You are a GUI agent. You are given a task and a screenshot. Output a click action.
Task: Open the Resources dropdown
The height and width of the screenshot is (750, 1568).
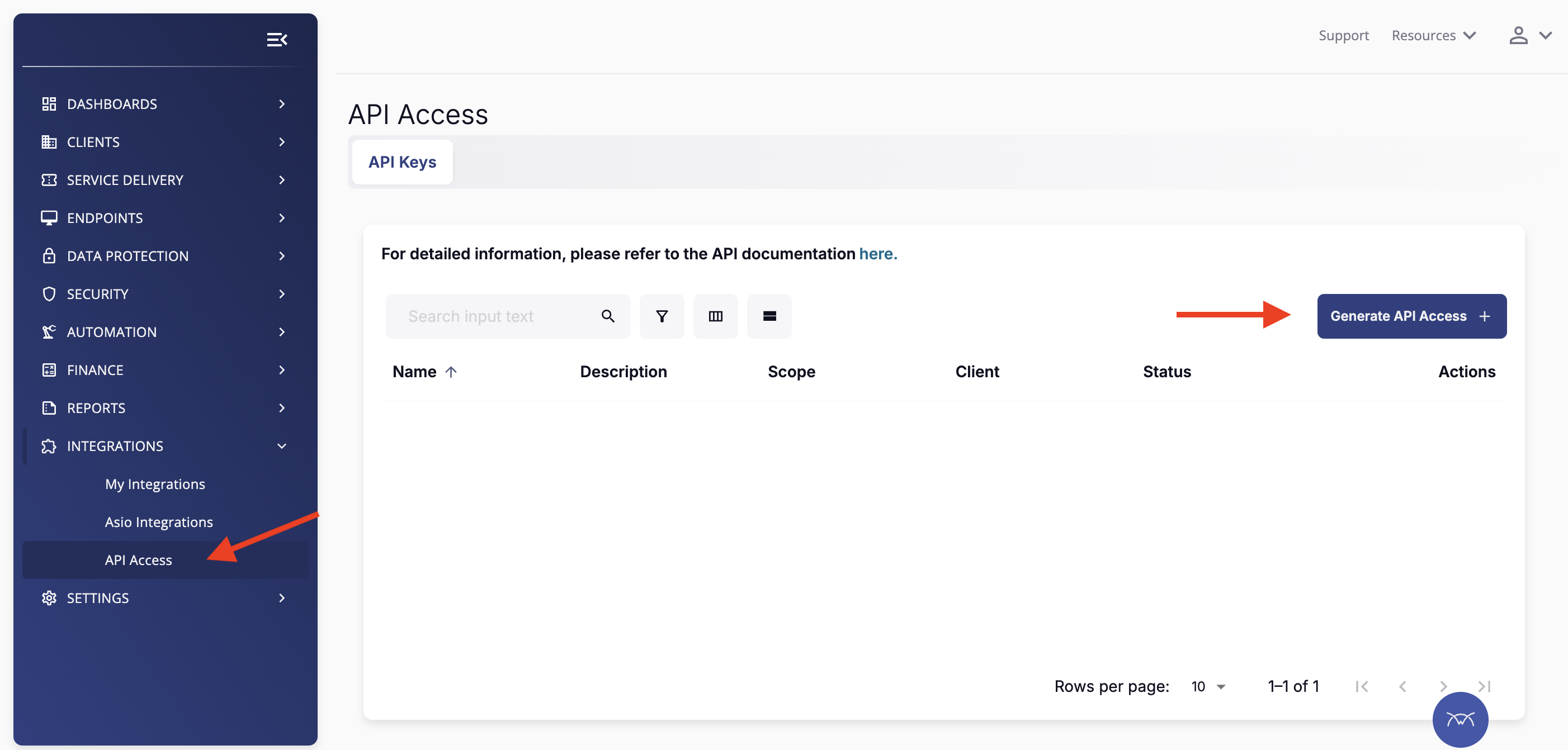(x=1433, y=35)
